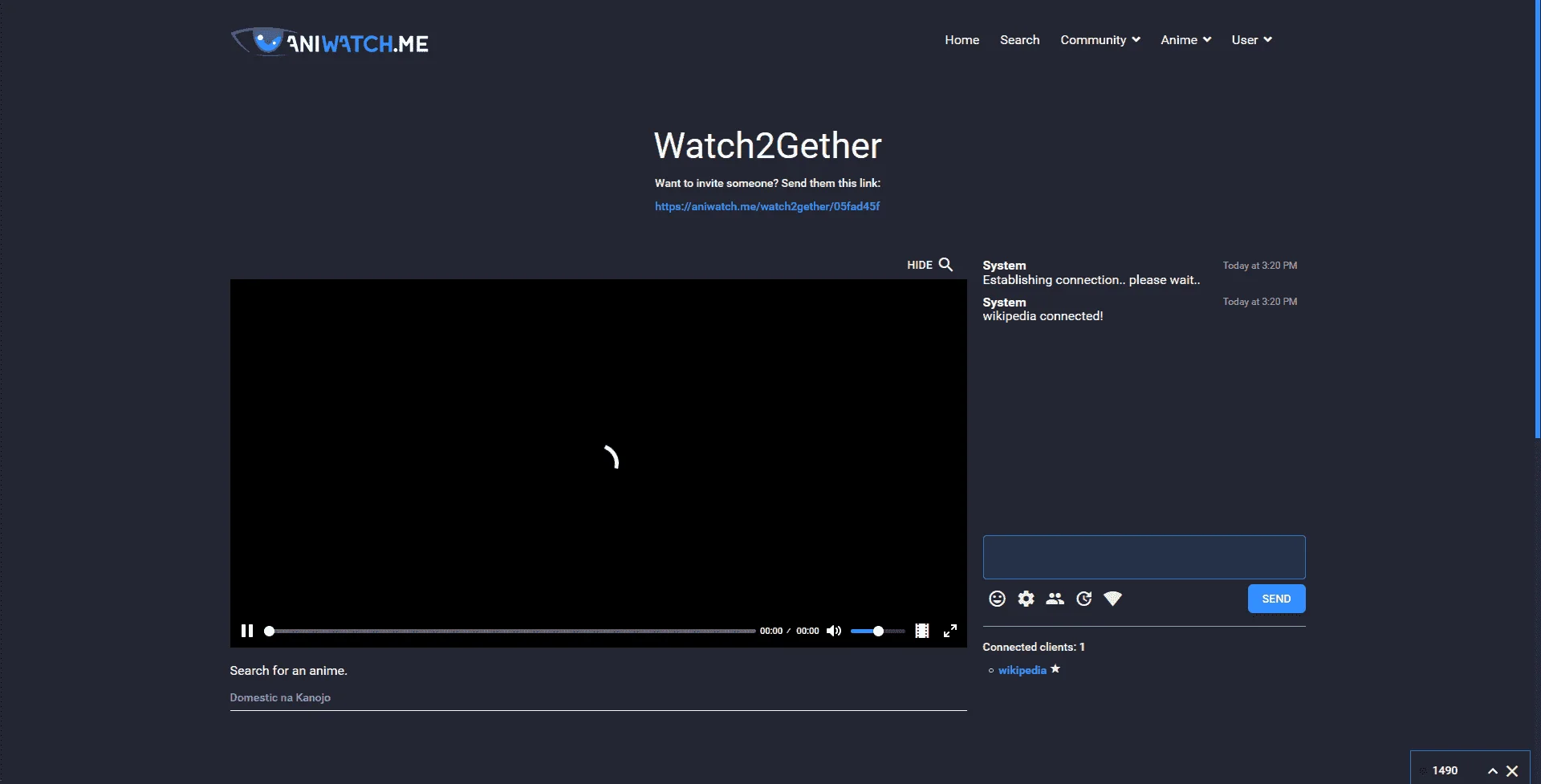Click the 'wikipedia connected!' system message

pyautogui.click(x=1043, y=316)
